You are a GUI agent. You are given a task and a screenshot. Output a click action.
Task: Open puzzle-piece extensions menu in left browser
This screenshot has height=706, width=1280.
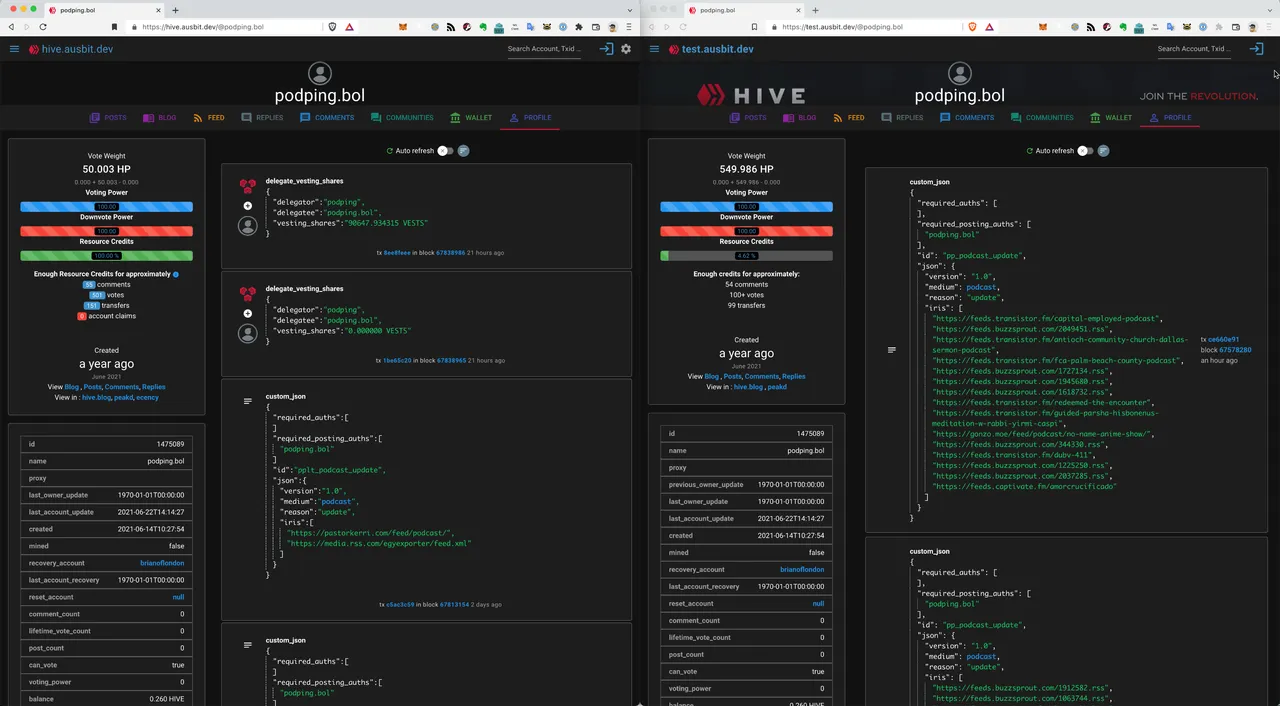point(579,27)
